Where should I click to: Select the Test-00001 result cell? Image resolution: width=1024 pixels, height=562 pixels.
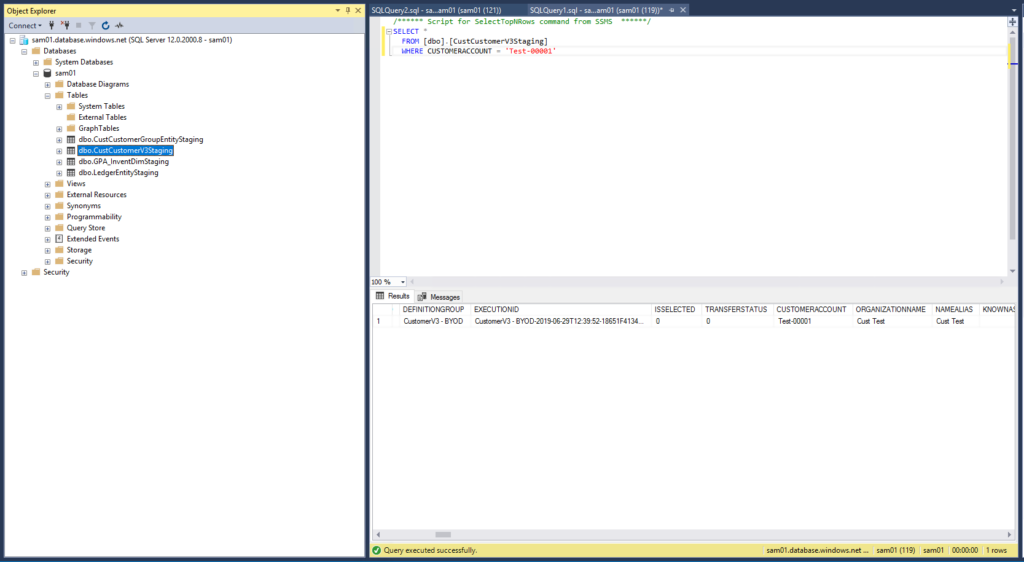[813, 321]
